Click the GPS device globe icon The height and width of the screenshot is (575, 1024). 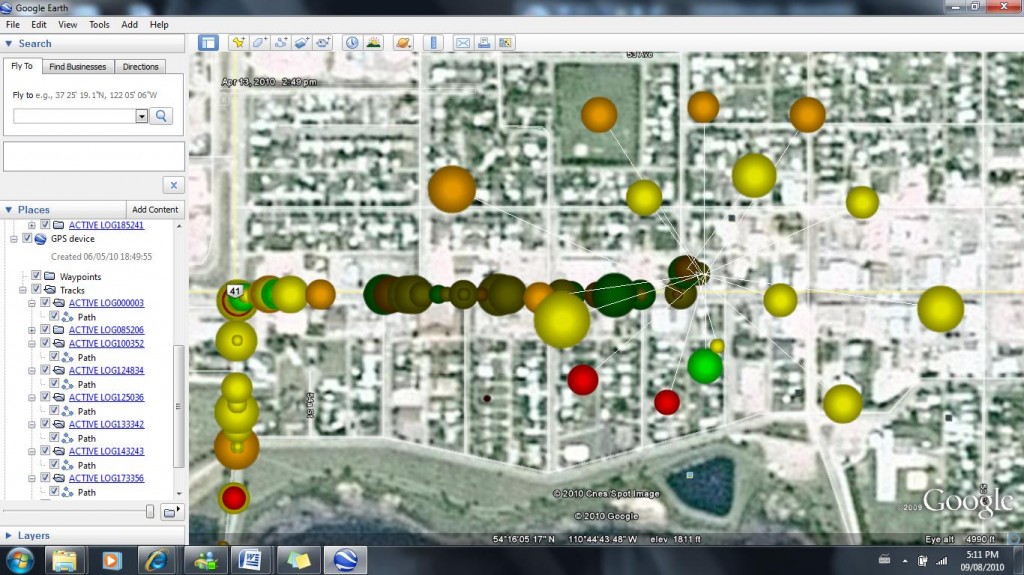40,238
